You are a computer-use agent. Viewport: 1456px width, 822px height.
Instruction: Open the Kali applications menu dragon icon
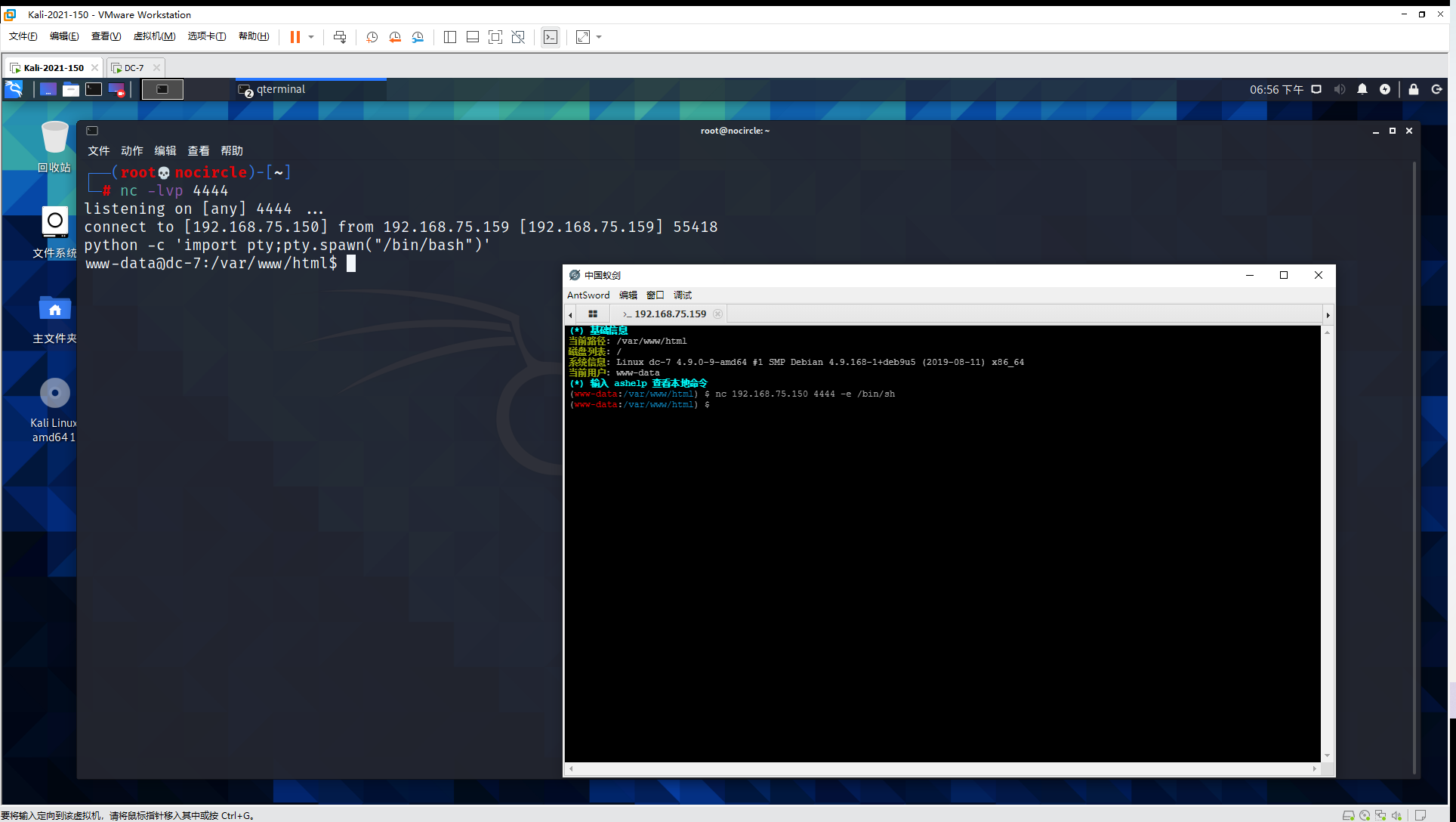pyautogui.click(x=14, y=89)
